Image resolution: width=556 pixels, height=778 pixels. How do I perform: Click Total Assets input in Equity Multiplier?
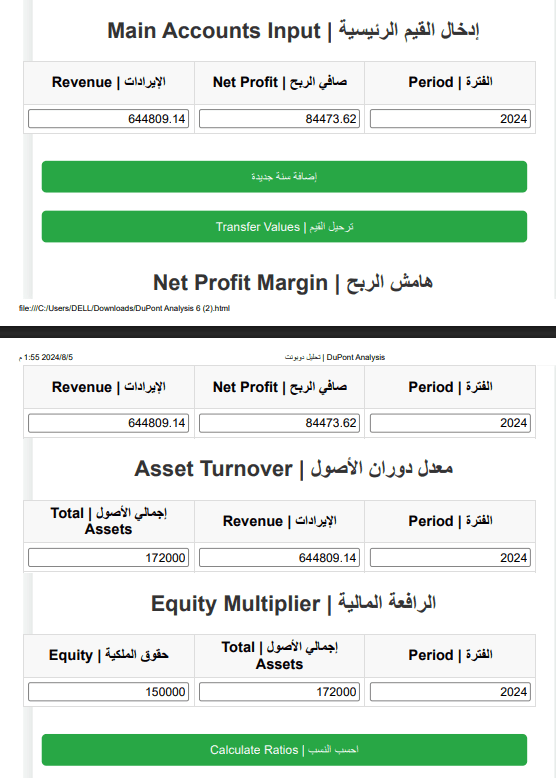(279, 692)
